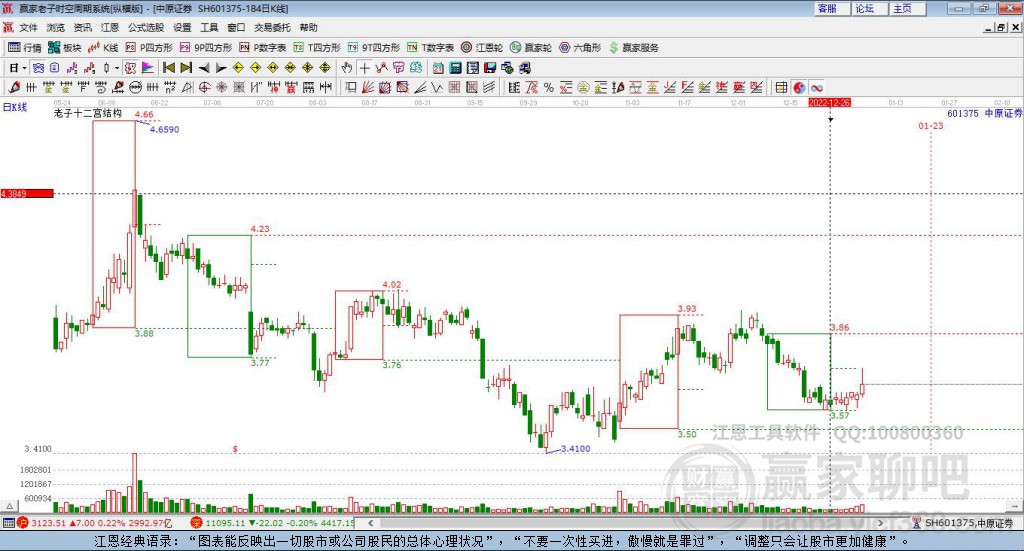Click the grid table icon near taiji
1024x551 pixels.
(x=781, y=87)
